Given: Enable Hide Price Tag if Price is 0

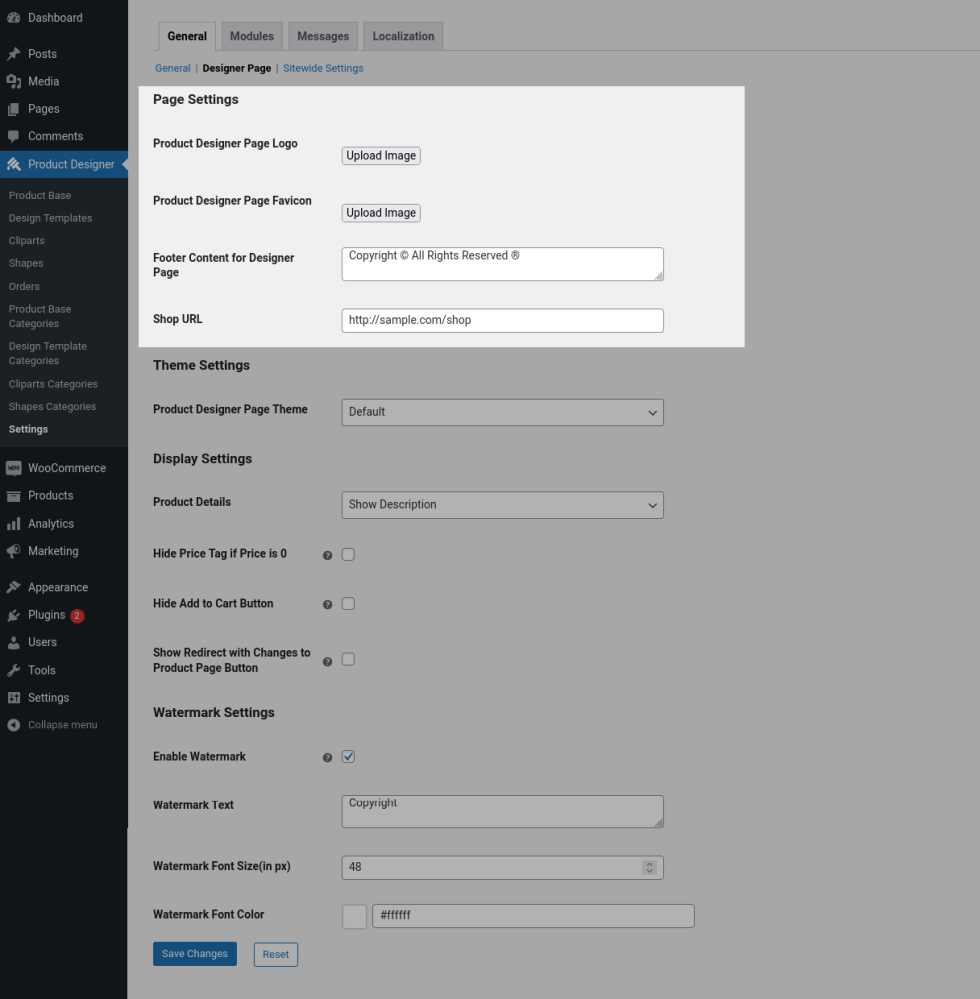Looking at the screenshot, I should coord(348,554).
